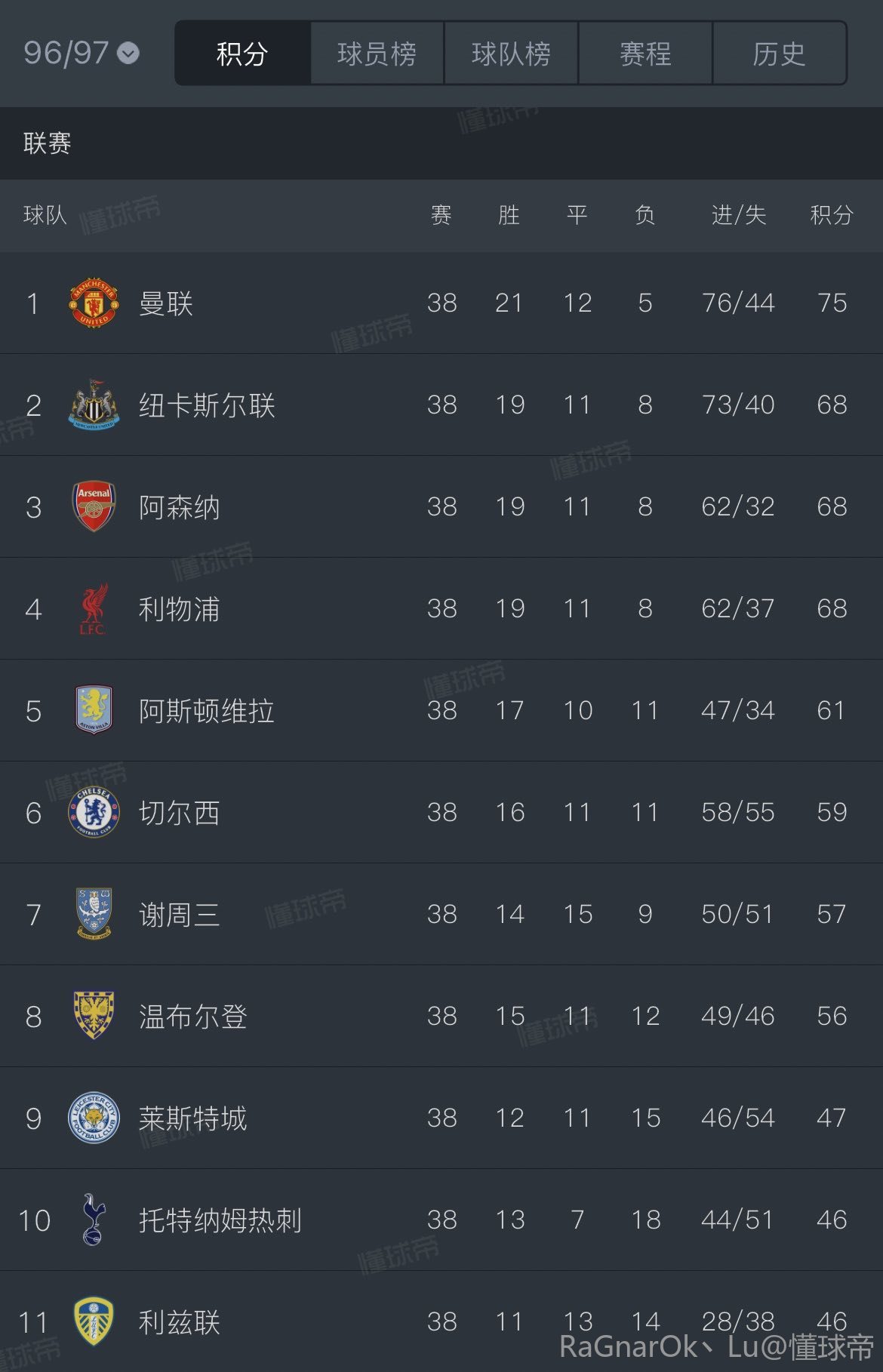Click the 积分 column header
The width and height of the screenshot is (883, 1372).
[832, 216]
